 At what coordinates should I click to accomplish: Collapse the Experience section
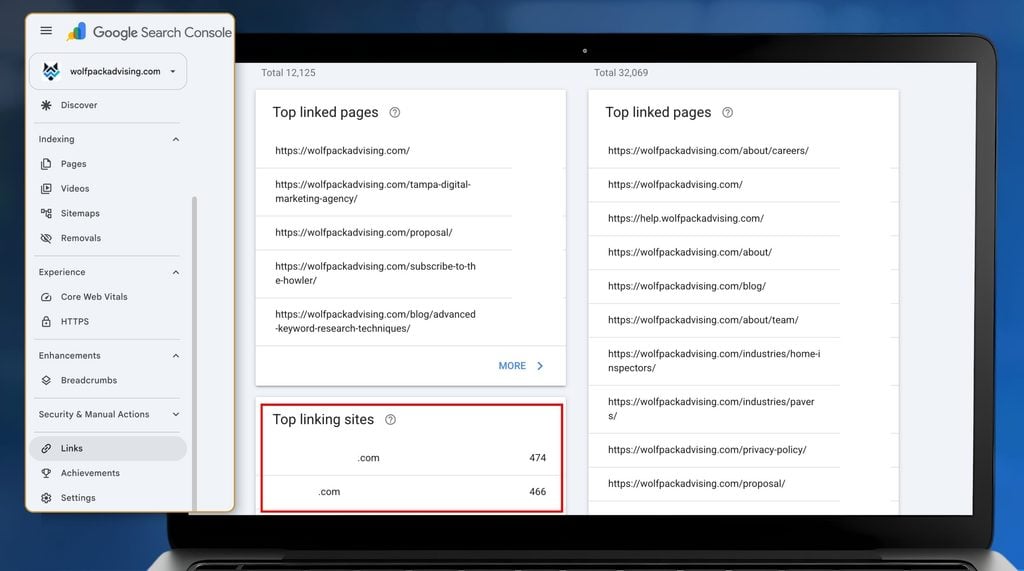pos(176,272)
